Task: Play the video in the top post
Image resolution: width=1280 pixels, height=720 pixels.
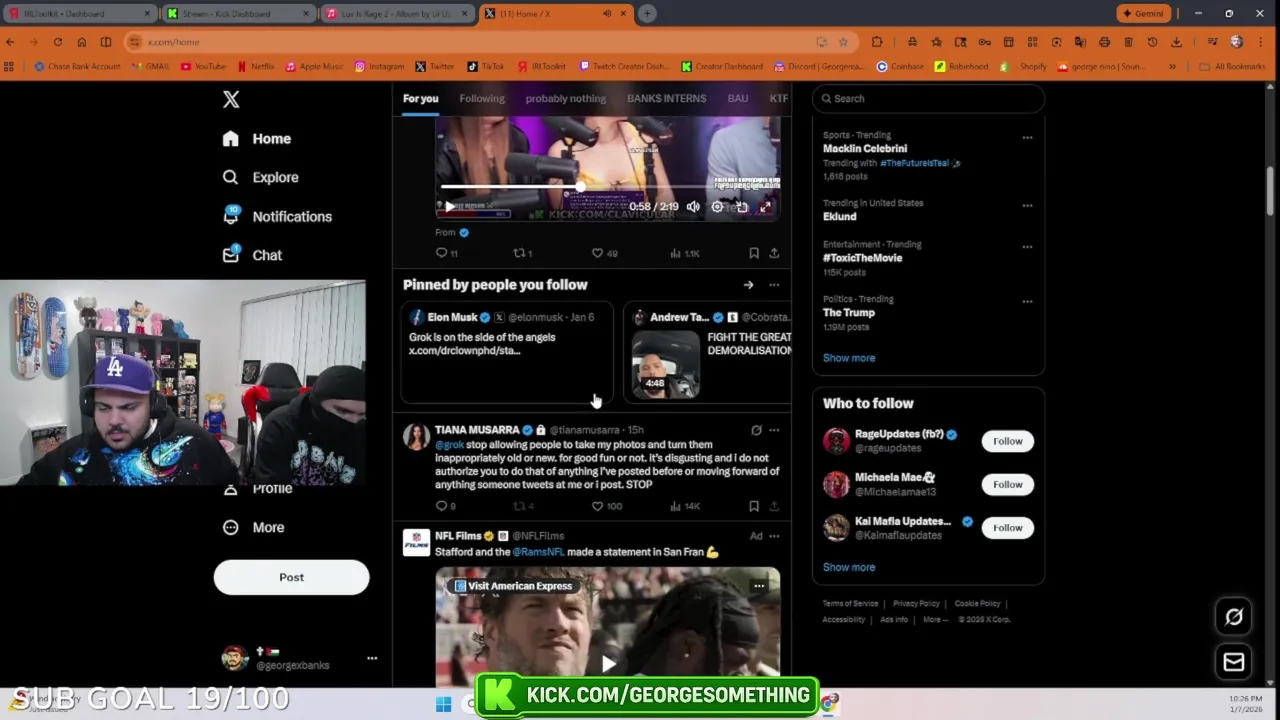Action: 449,207
